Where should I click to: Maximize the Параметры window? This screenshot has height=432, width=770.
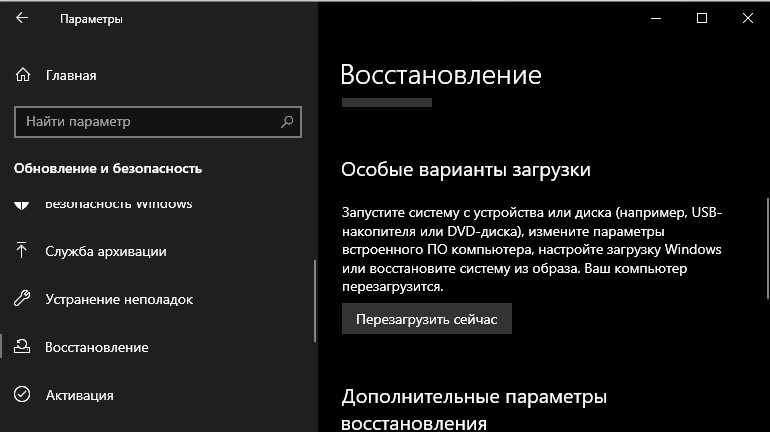click(702, 18)
